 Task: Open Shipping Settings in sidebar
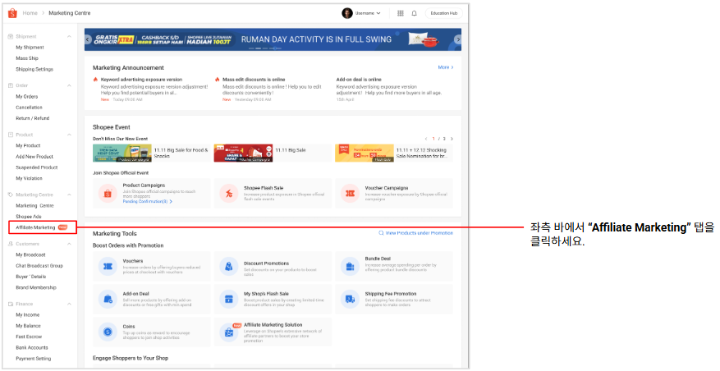(34, 69)
